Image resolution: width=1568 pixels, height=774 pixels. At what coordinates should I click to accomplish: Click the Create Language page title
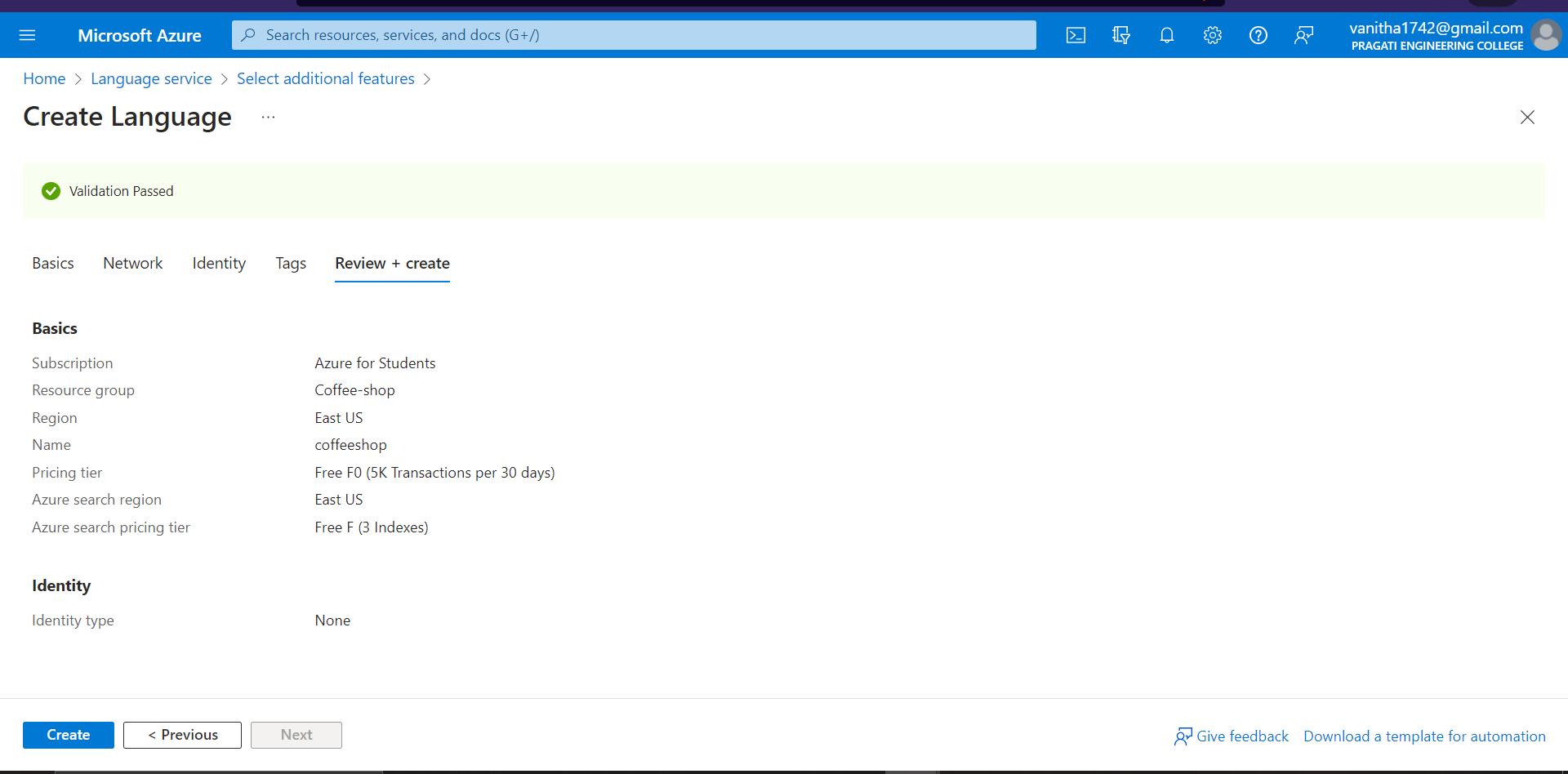click(x=127, y=117)
